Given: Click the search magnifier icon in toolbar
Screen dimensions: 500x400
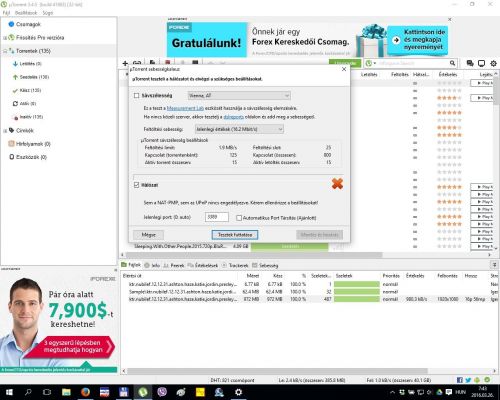Looking at the screenshot, I should coord(452,63).
